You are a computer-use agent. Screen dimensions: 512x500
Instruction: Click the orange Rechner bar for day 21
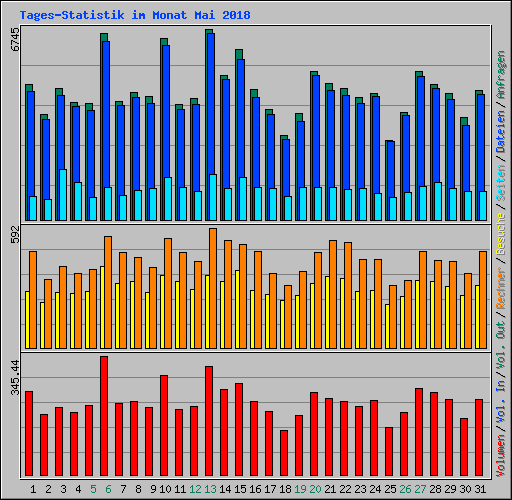tap(333, 294)
